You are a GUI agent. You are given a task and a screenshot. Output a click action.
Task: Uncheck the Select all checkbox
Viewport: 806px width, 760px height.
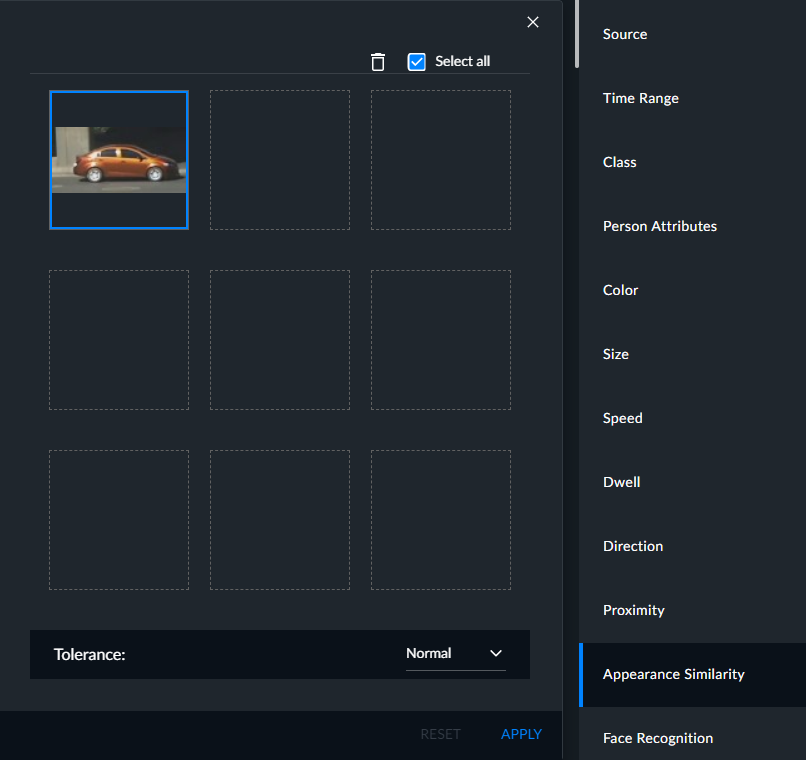click(416, 62)
